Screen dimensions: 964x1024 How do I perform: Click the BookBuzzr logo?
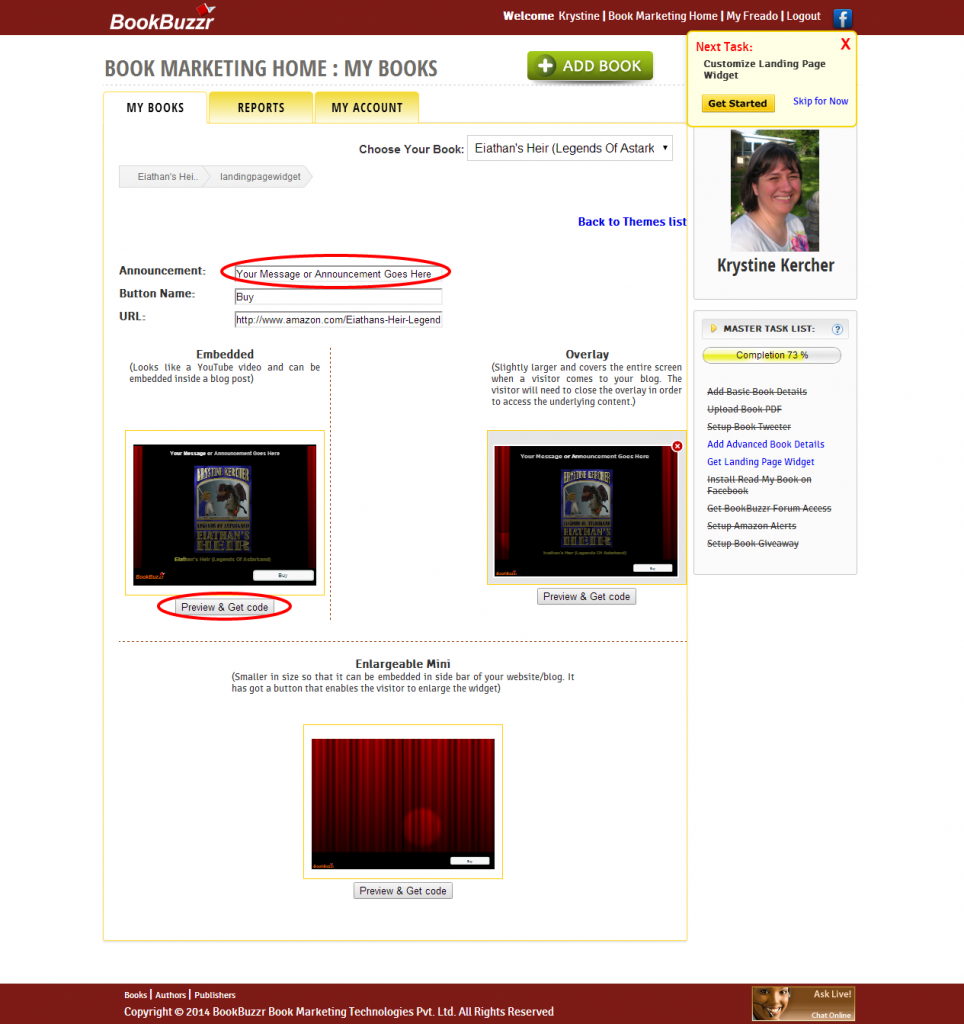pos(162,18)
